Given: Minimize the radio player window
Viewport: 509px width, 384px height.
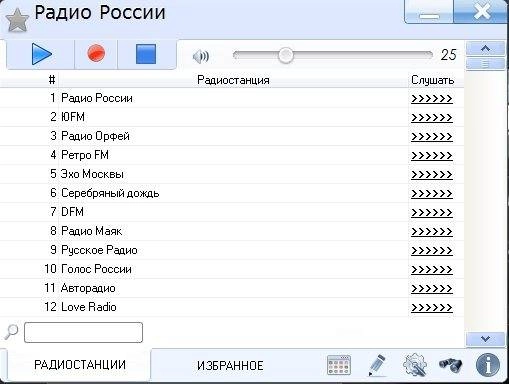Looking at the screenshot, I should (429, 13).
